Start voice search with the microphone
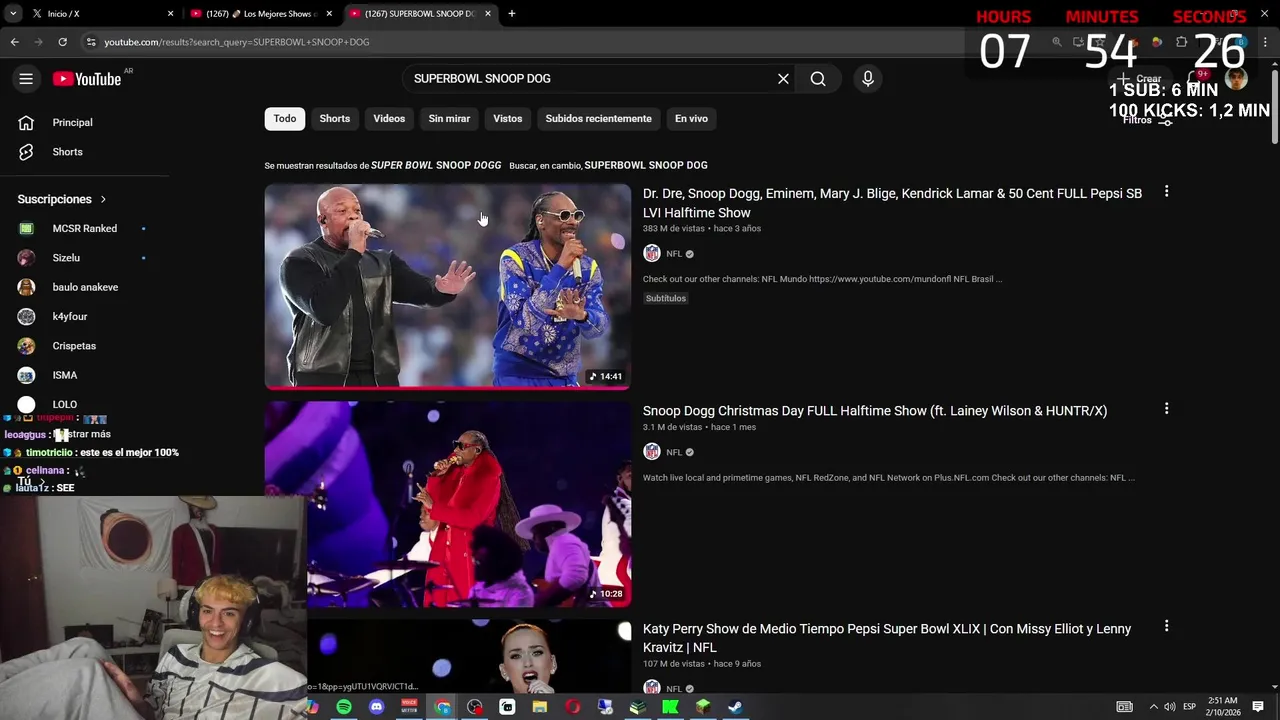The image size is (1280, 720). (x=867, y=79)
